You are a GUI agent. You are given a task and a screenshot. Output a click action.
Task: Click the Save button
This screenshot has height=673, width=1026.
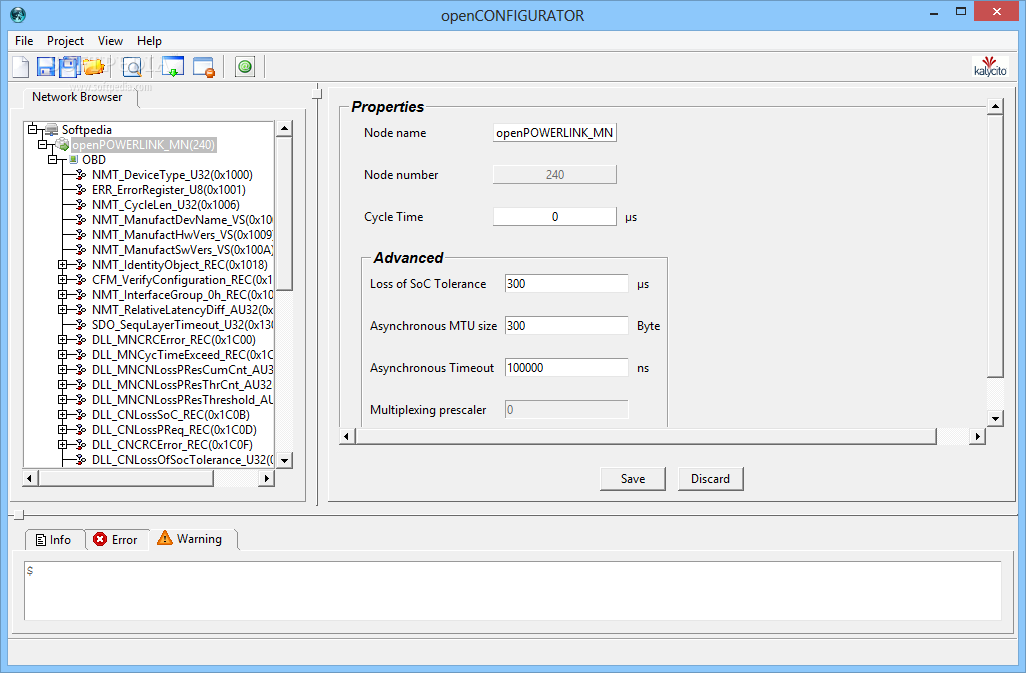[633, 479]
